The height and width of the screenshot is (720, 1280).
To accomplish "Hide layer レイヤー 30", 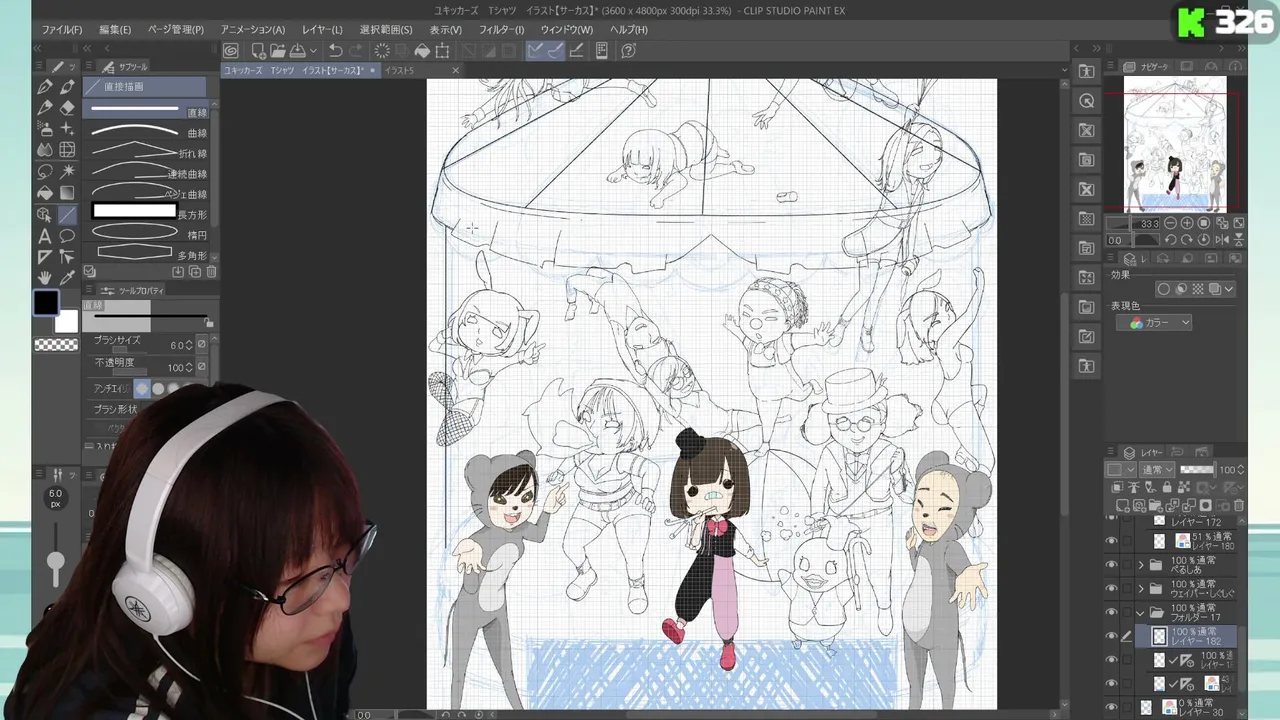I will [x=1111, y=707].
